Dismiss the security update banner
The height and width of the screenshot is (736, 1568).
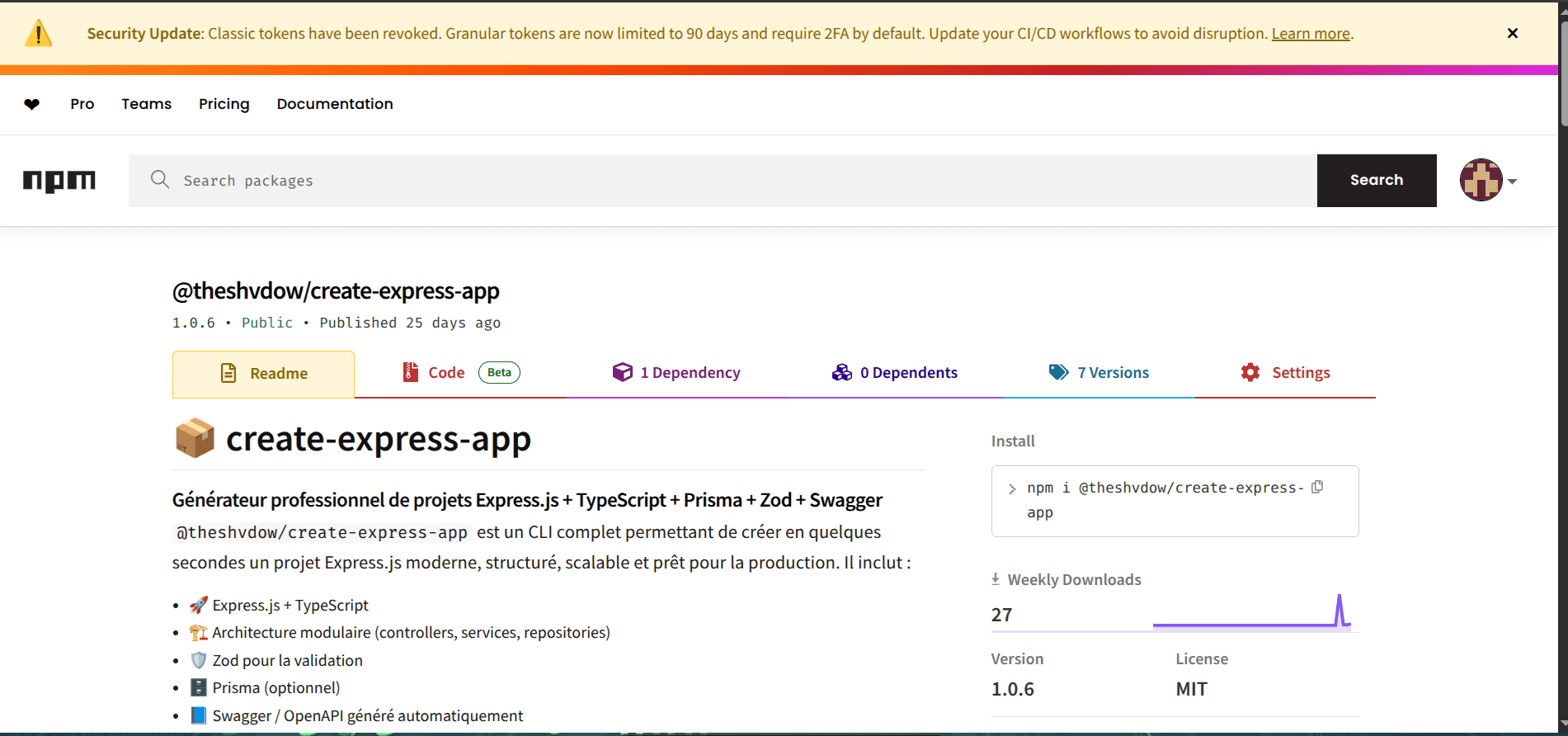(x=1512, y=33)
